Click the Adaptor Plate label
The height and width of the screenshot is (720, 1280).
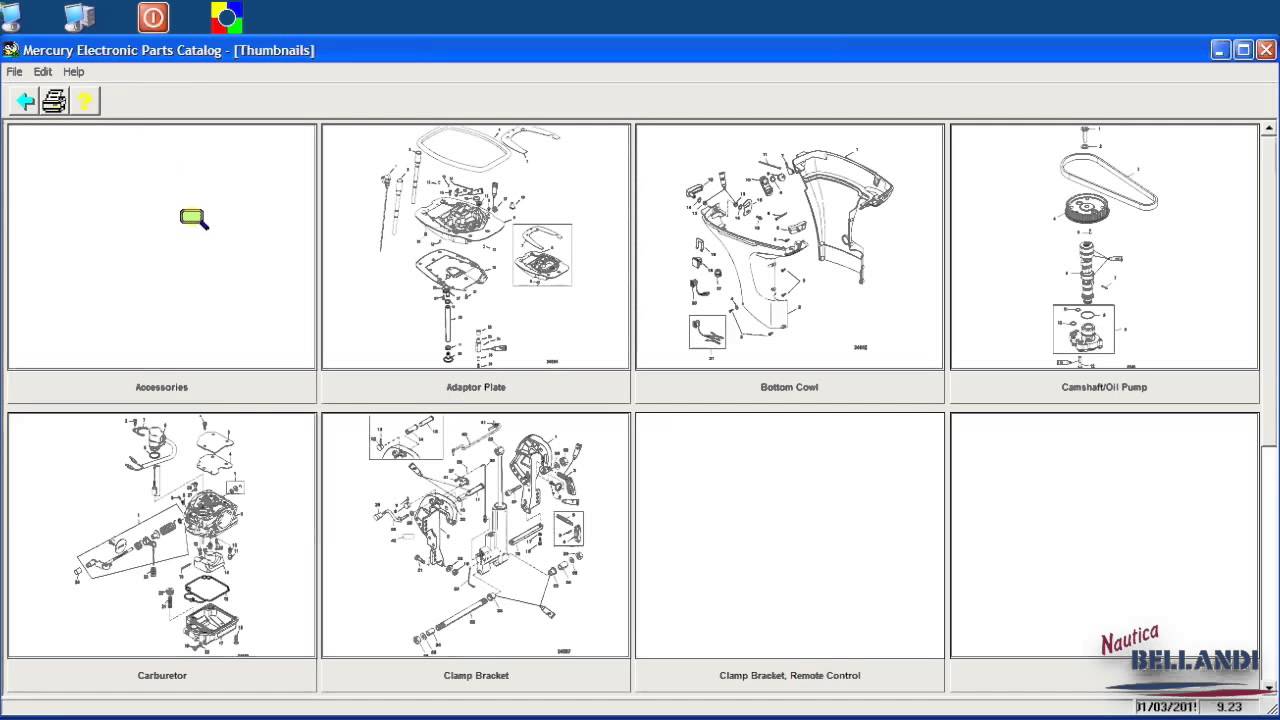point(476,387)
